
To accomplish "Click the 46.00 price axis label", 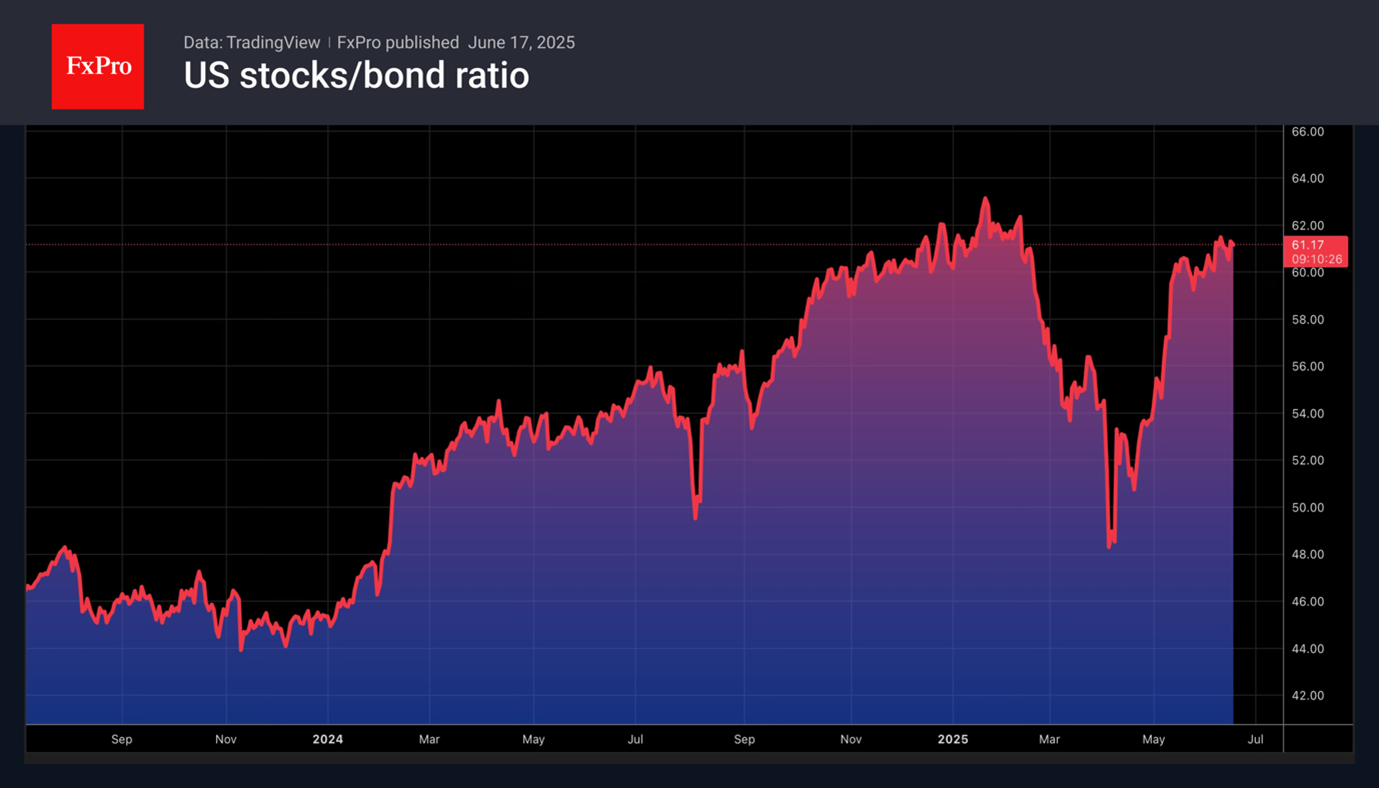I will [1308, 601].
